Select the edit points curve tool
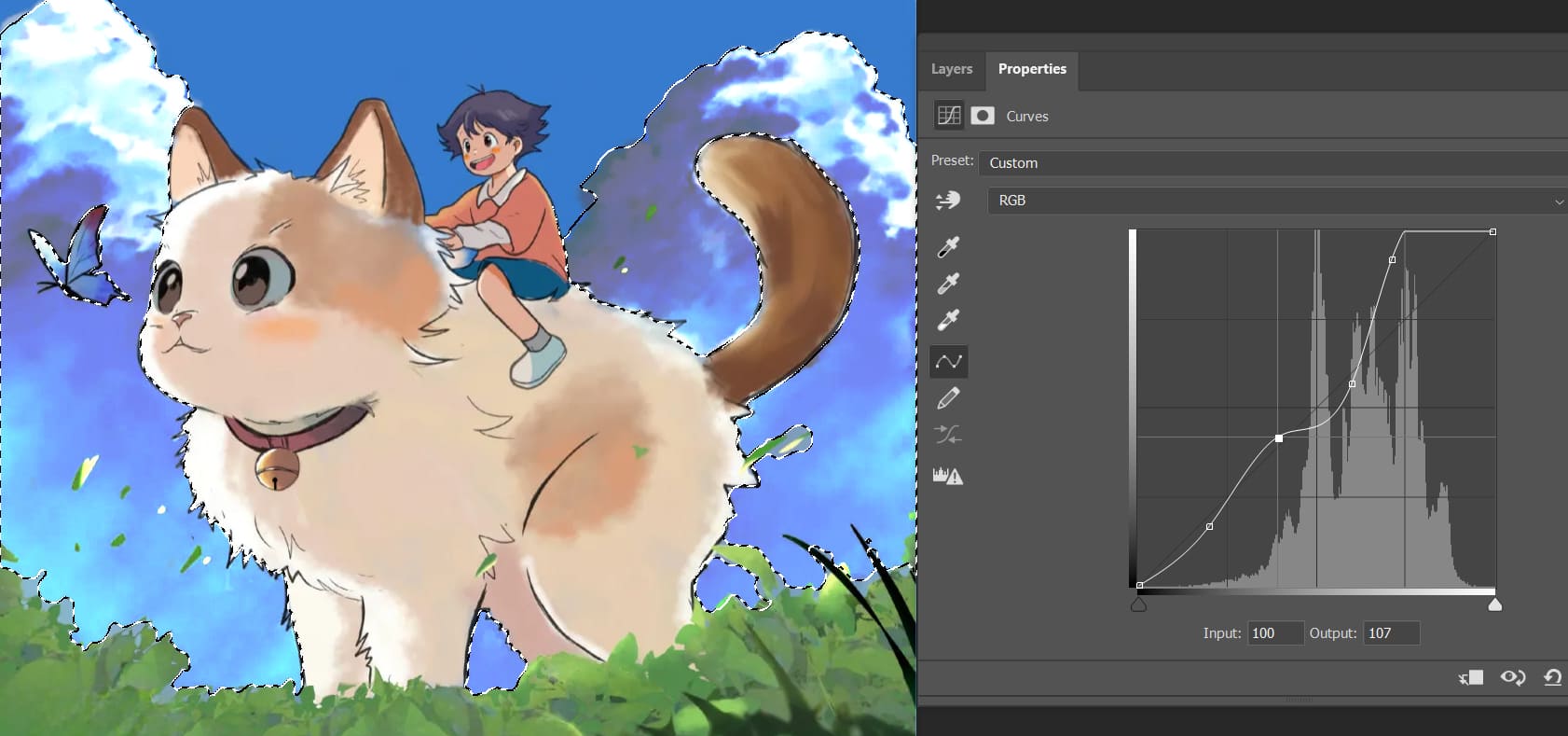 948,362
